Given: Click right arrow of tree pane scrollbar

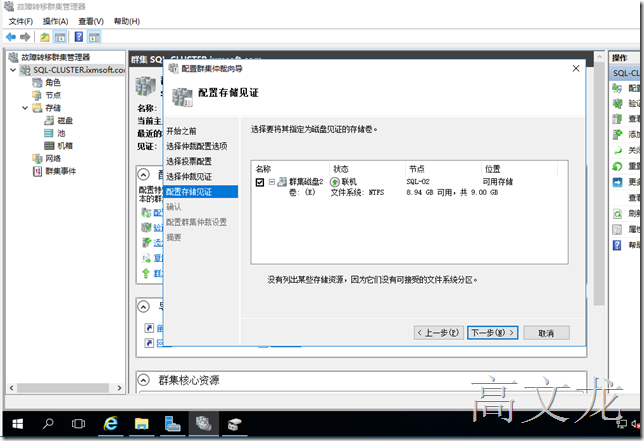Looking at the screenshot, I should (120, 388).
